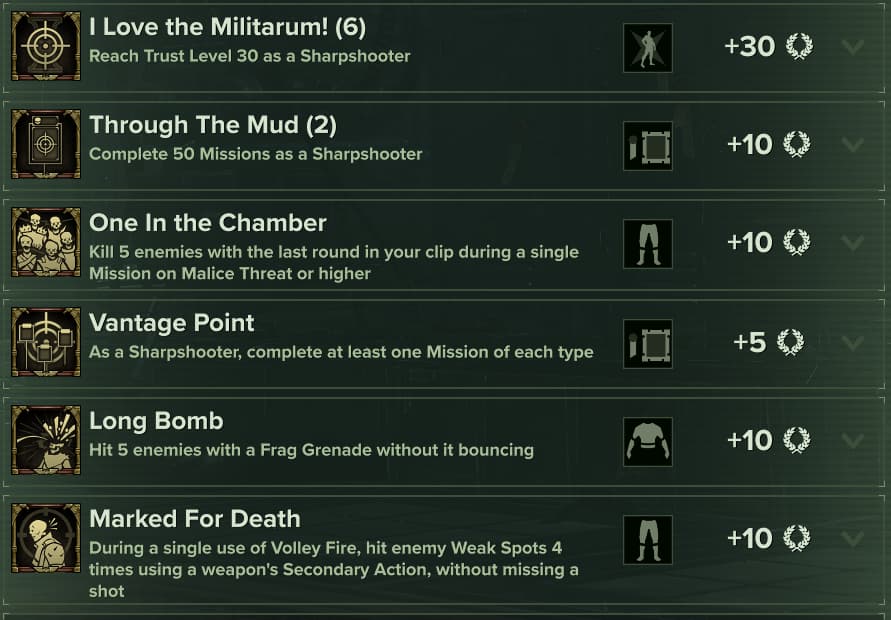Viewport: 891px width, 620px height.
Task: Expand the I Love the Militarum! (6) entry chevron
Action: 853,47
